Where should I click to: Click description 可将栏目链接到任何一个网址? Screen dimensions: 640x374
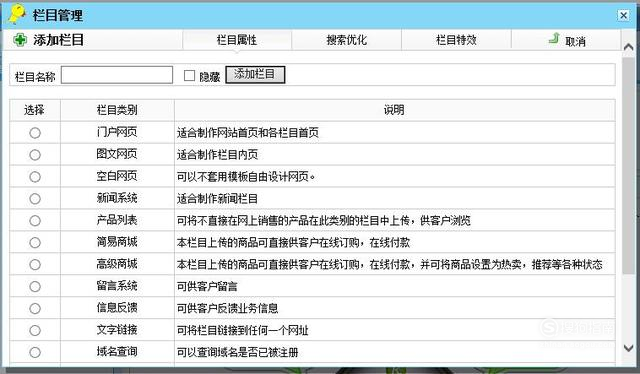[x=242, y=330]
